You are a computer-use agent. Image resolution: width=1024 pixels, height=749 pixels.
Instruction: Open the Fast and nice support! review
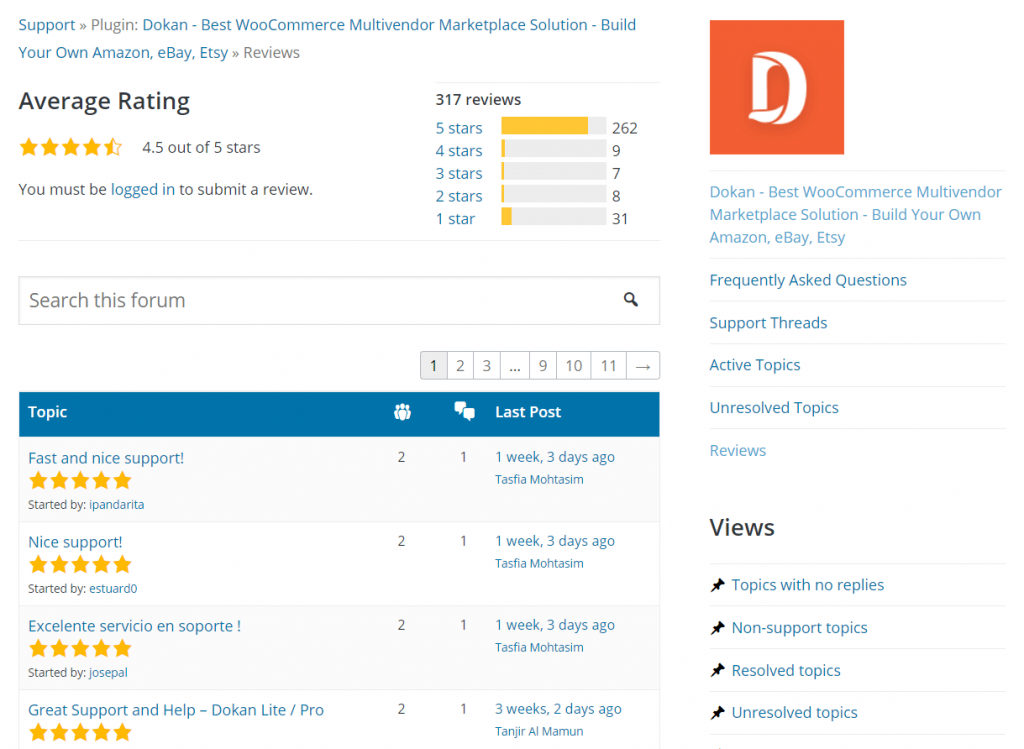click(106, 458)
